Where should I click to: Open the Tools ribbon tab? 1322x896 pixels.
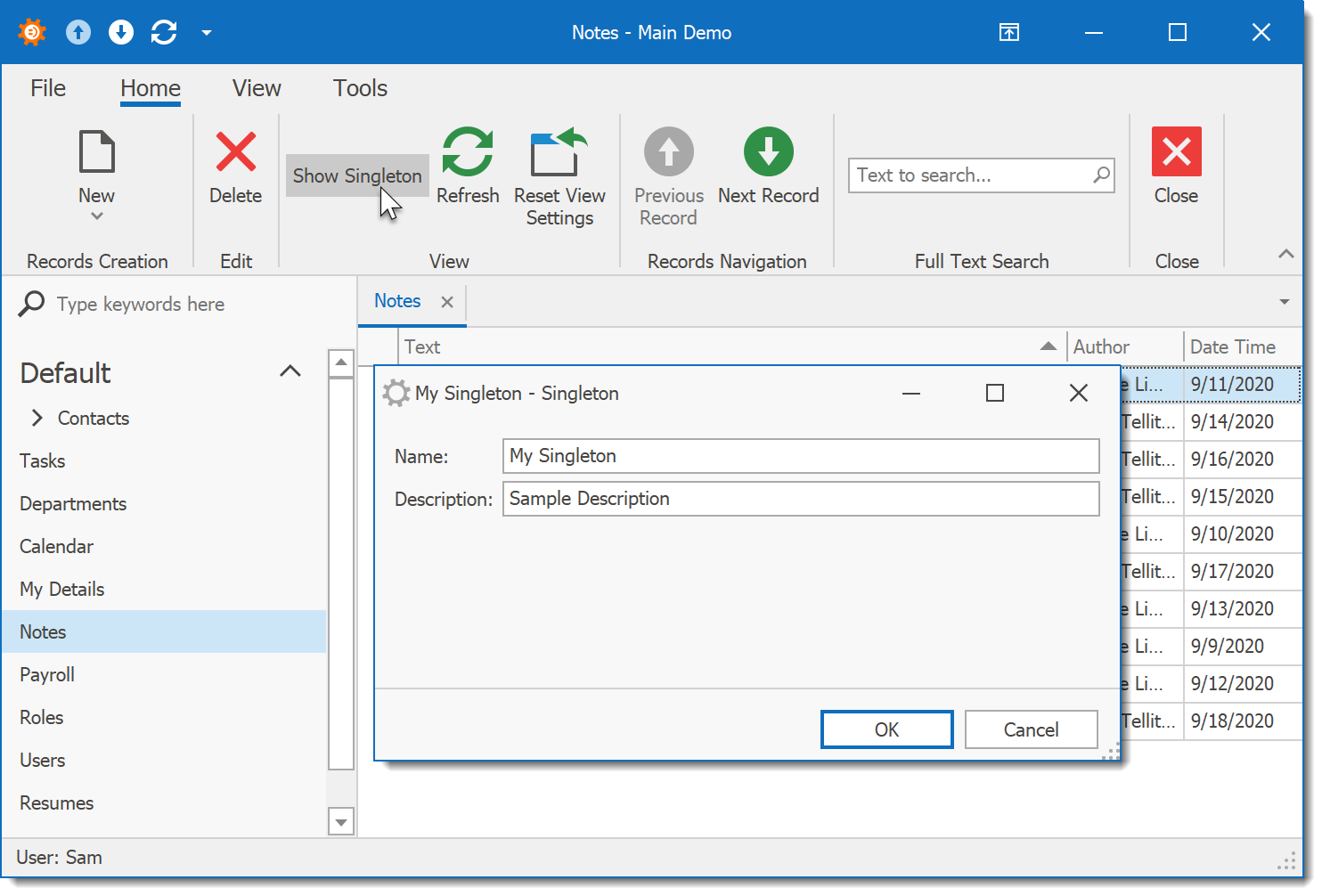point(360,88)
